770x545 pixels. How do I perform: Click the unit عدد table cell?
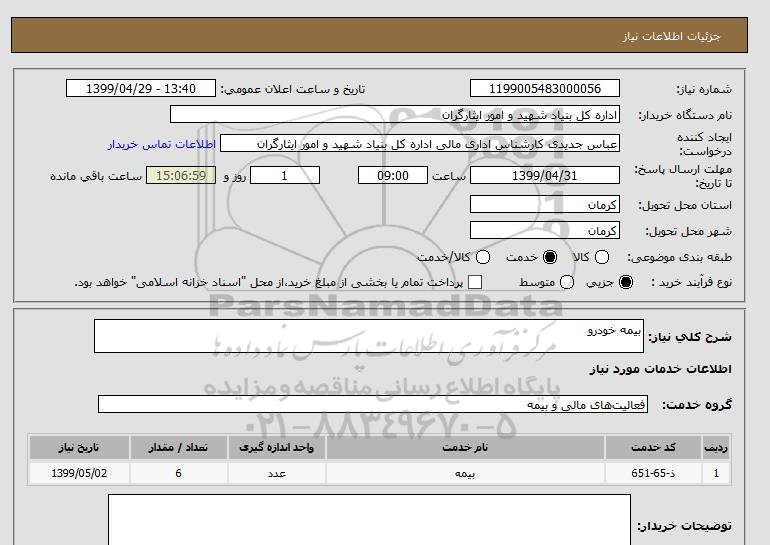[276, 473]
